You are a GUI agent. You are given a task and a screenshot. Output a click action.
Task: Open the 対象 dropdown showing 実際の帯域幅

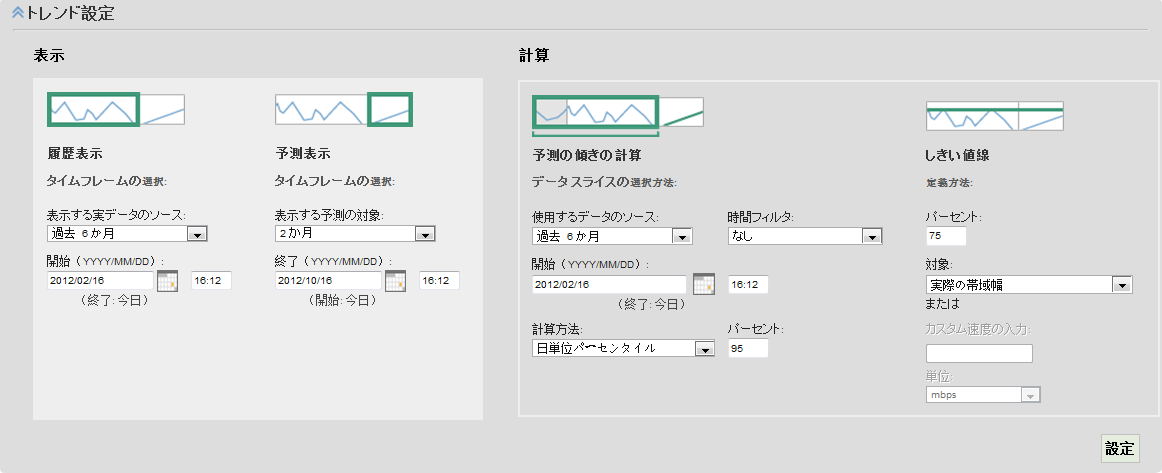coord(1122,285)
